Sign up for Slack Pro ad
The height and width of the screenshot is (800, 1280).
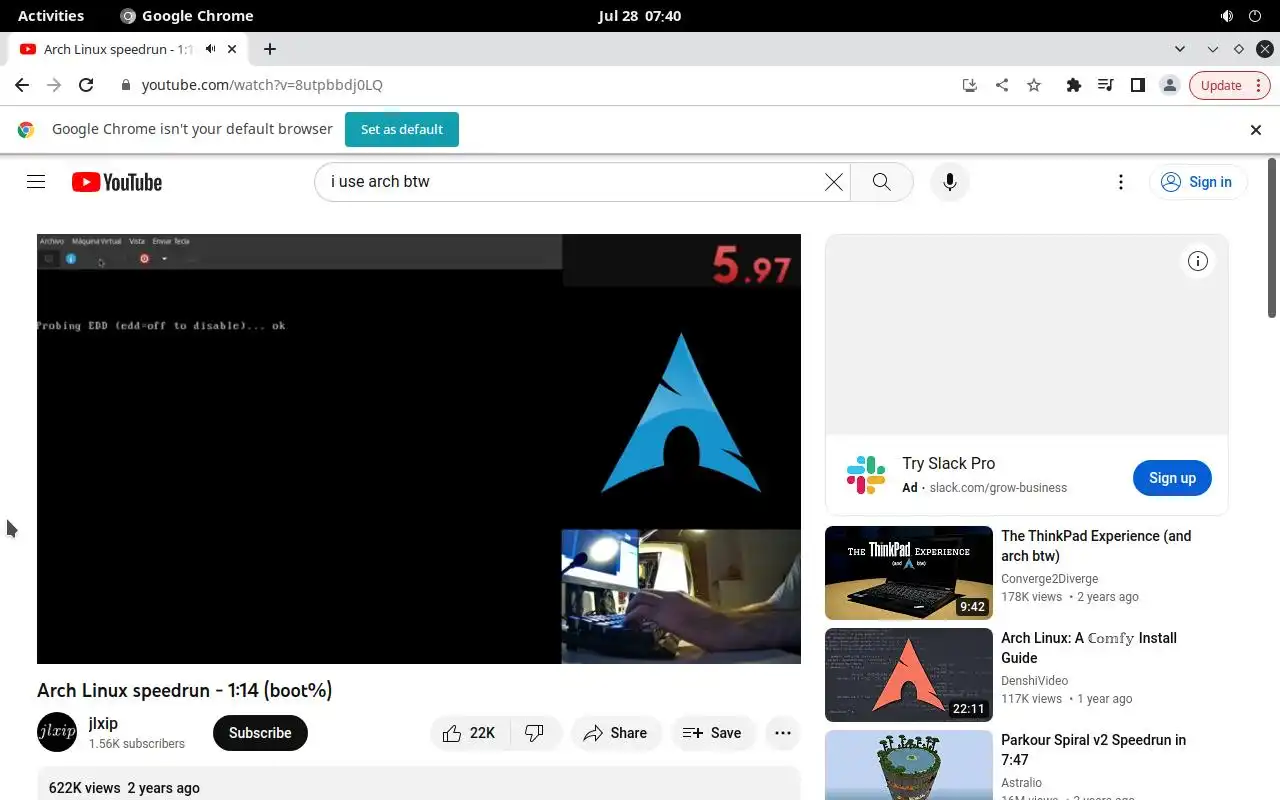coord(1172,478)
